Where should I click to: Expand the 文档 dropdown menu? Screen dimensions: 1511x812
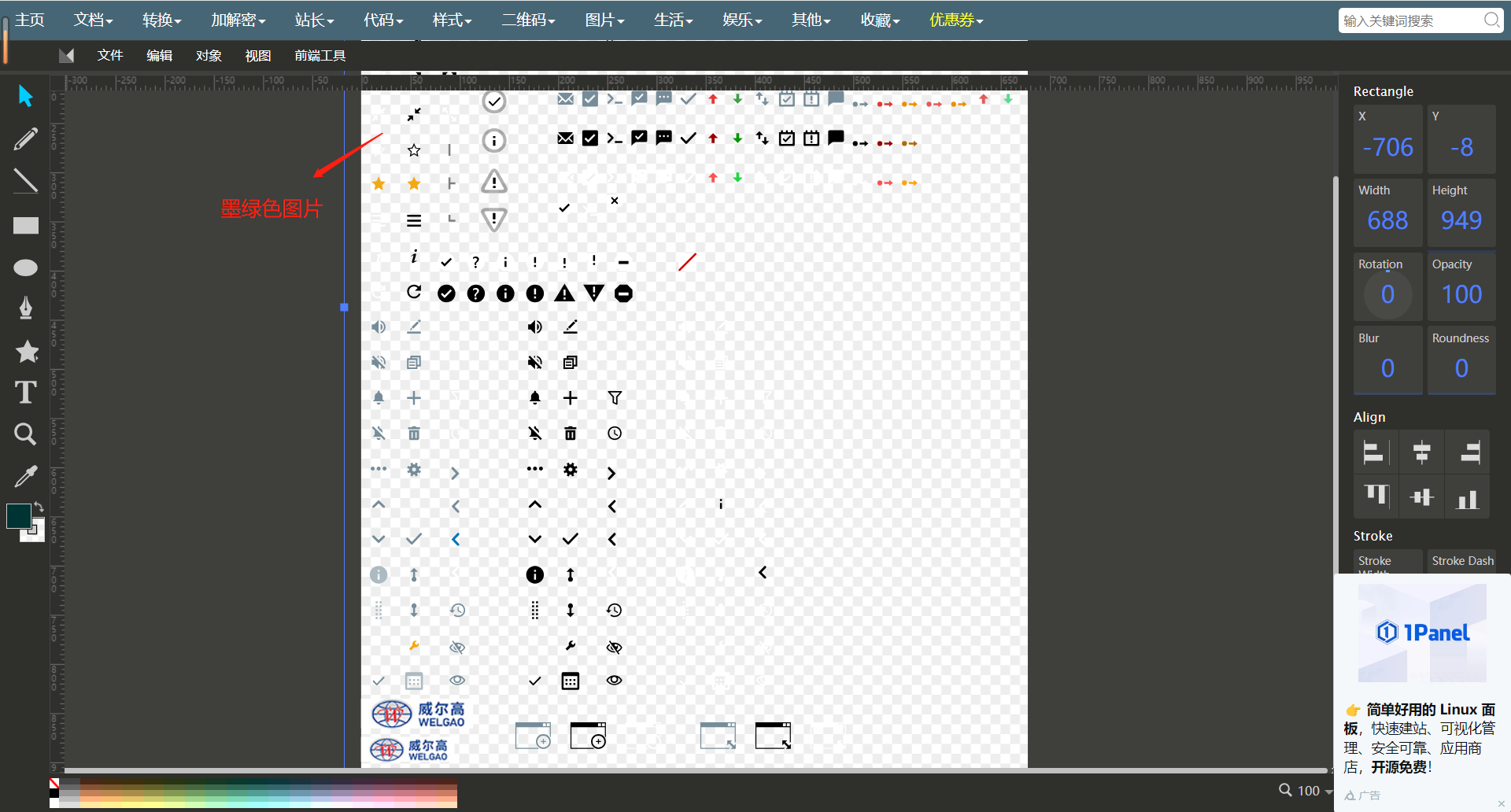93,20
